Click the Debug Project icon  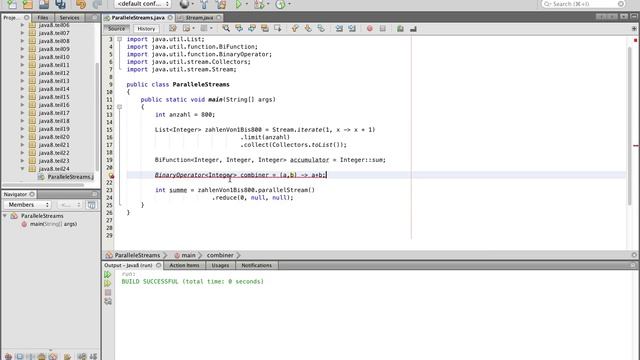(258, 4)
